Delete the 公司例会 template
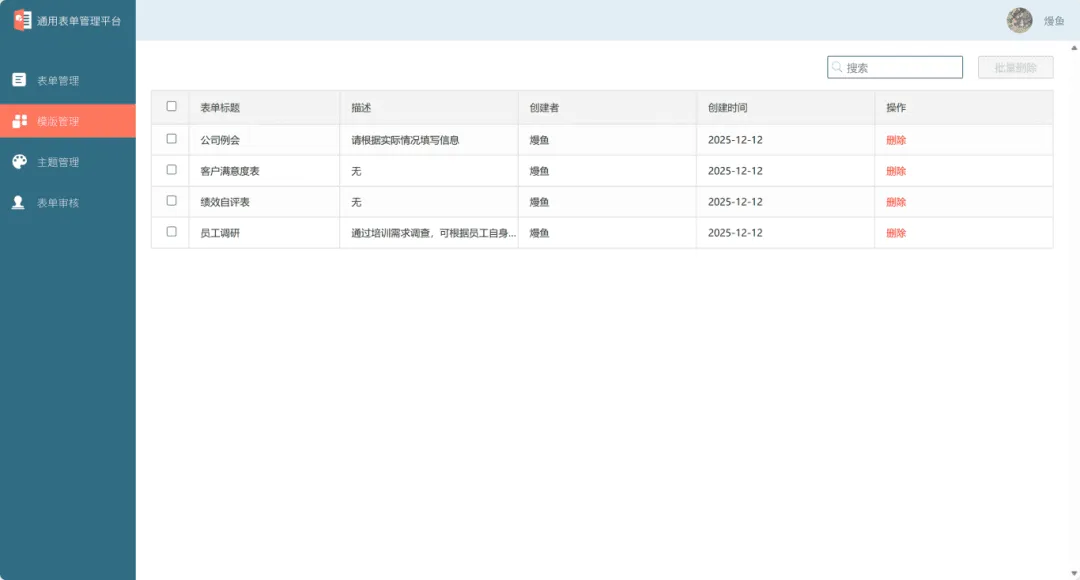1080x580 pixels. point(896,140)
